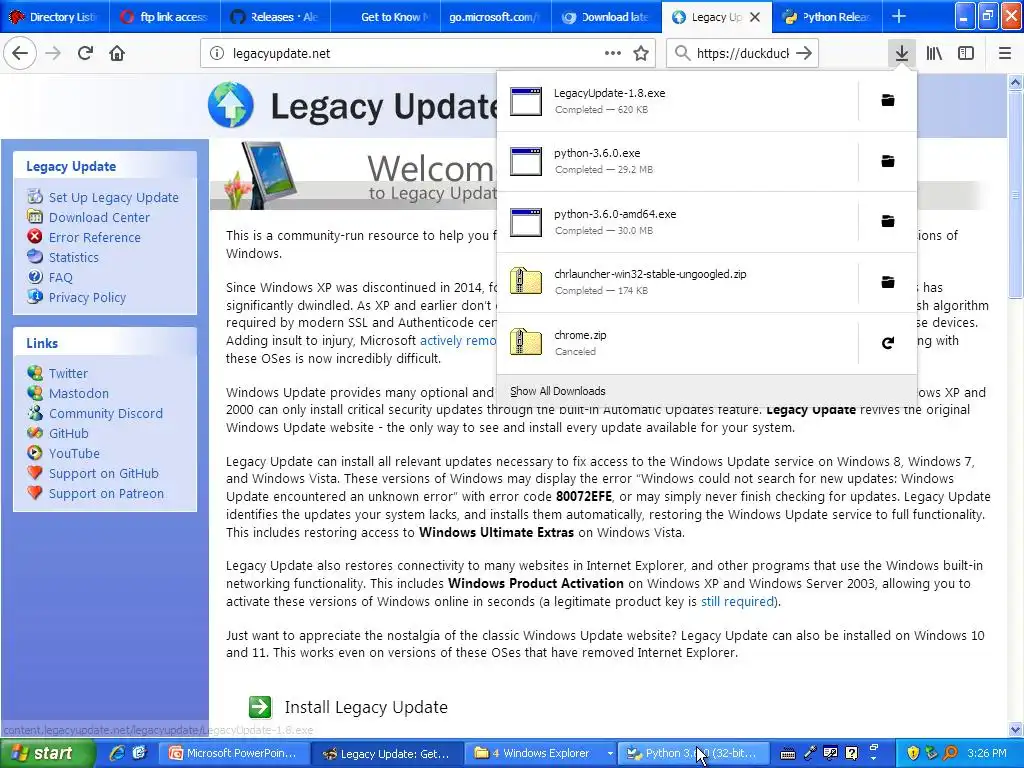Reload the current page
The height and width of the screenshot is (768, 1024).
85,54
